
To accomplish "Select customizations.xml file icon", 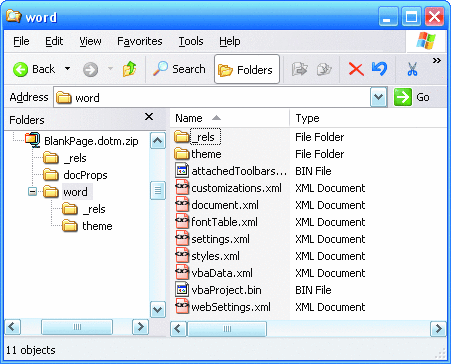I will point(182,188).
